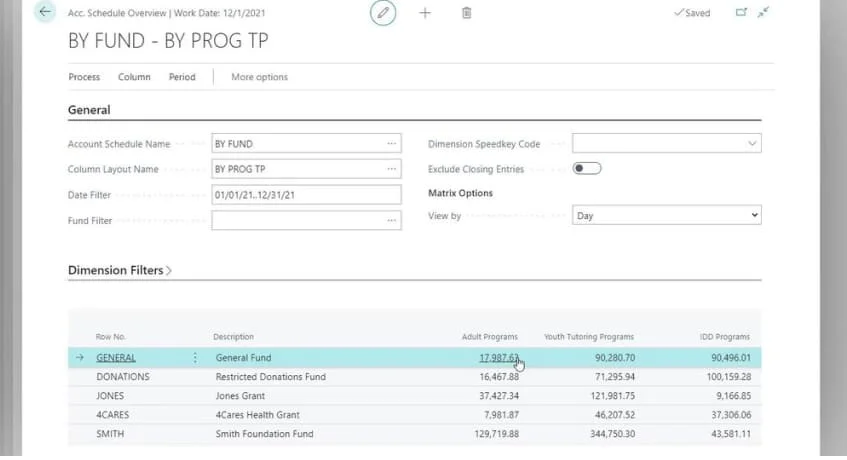Viewport: 847px width, 460px height.
Task: Click the plus icon to add new
Action: point(425,13)
